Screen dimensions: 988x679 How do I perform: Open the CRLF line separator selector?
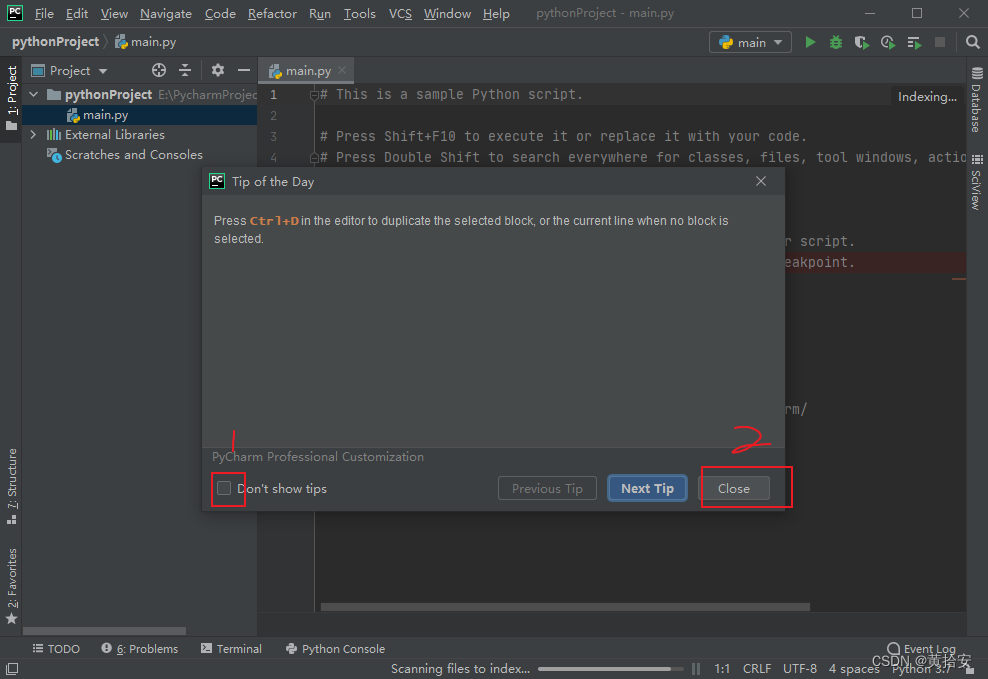tap(757, 668)
